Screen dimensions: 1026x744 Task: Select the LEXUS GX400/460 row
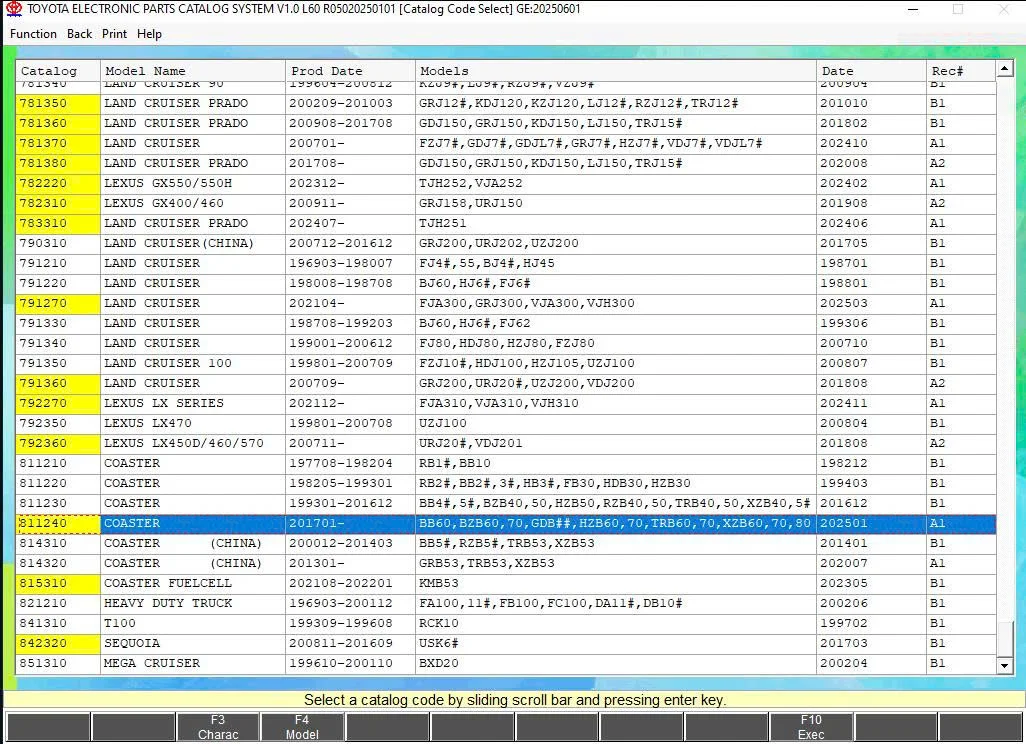pyautogui.click(x=506, y=204)
